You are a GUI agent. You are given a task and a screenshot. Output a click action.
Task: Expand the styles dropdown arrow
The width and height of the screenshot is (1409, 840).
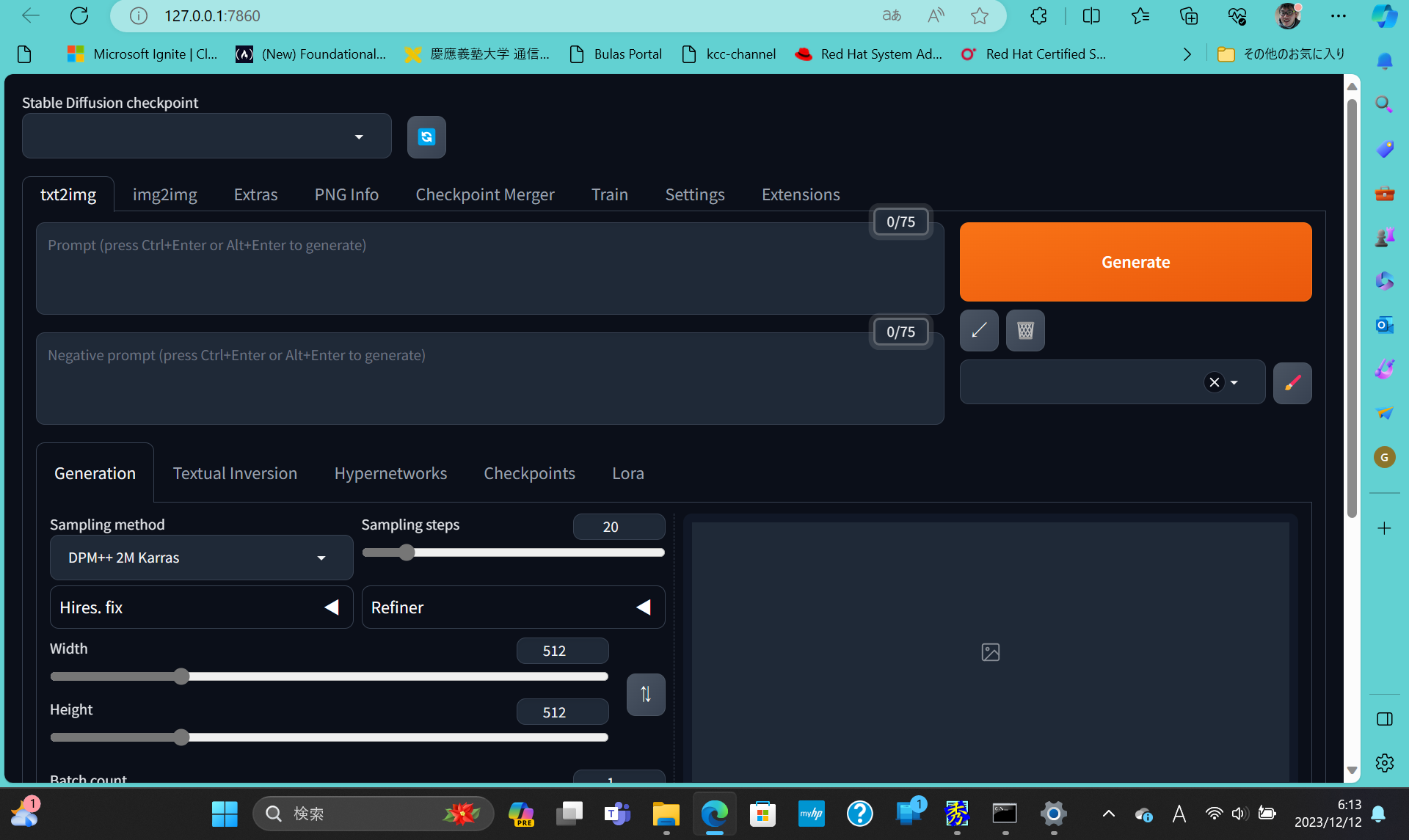(1235, 381)
